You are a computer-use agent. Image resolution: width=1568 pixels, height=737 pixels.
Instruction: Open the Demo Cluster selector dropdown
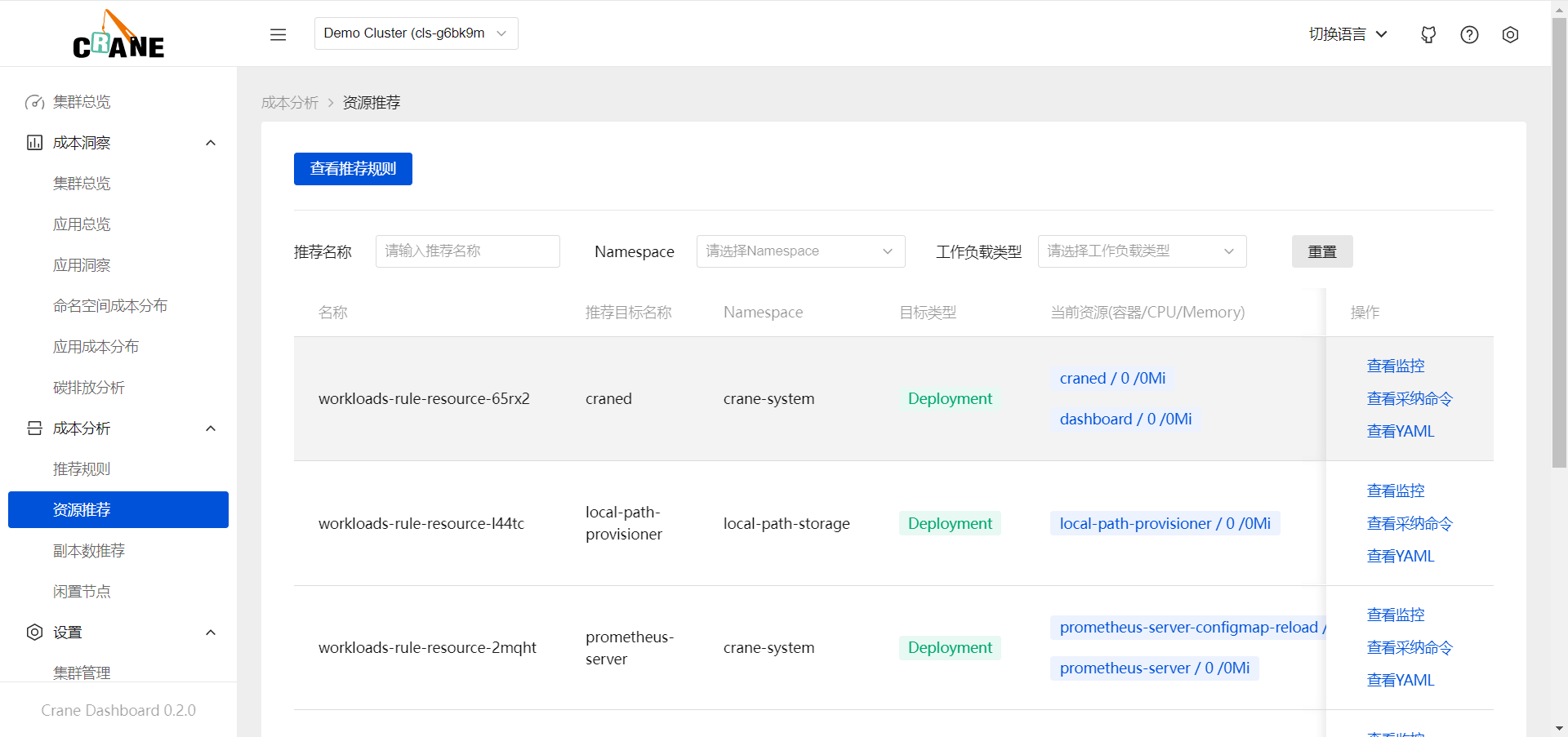tap(416, 33)
